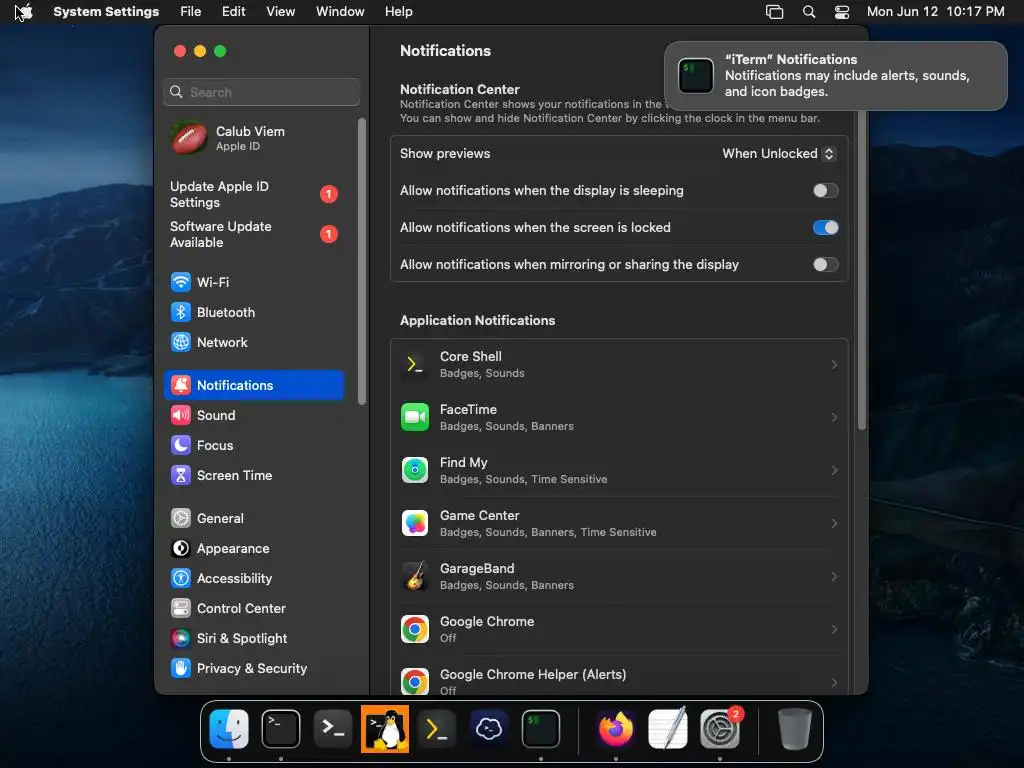Viewport: 1024px width, 768px height.
Task: Open the Control Center sidebar icon
Action: point(181,609)
